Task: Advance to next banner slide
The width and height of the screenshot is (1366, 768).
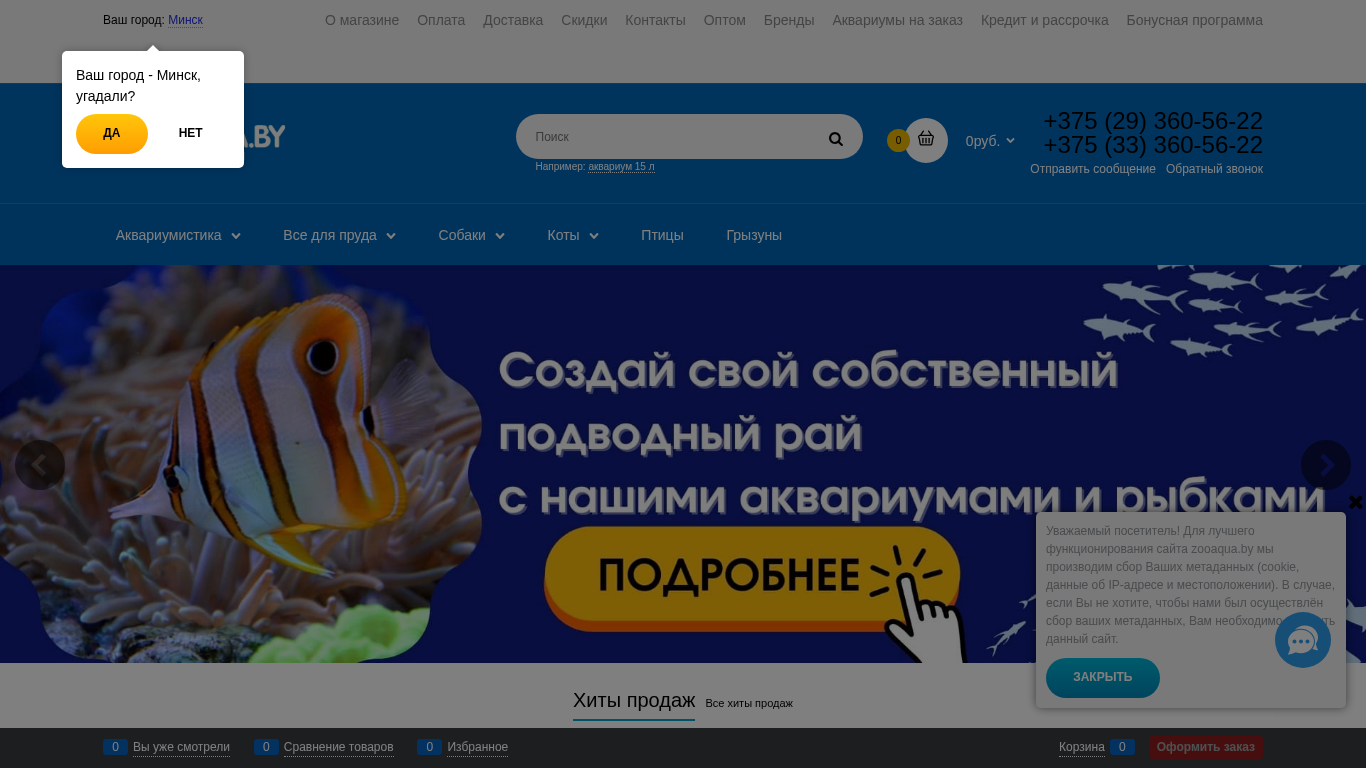Action: point(1325,465)
